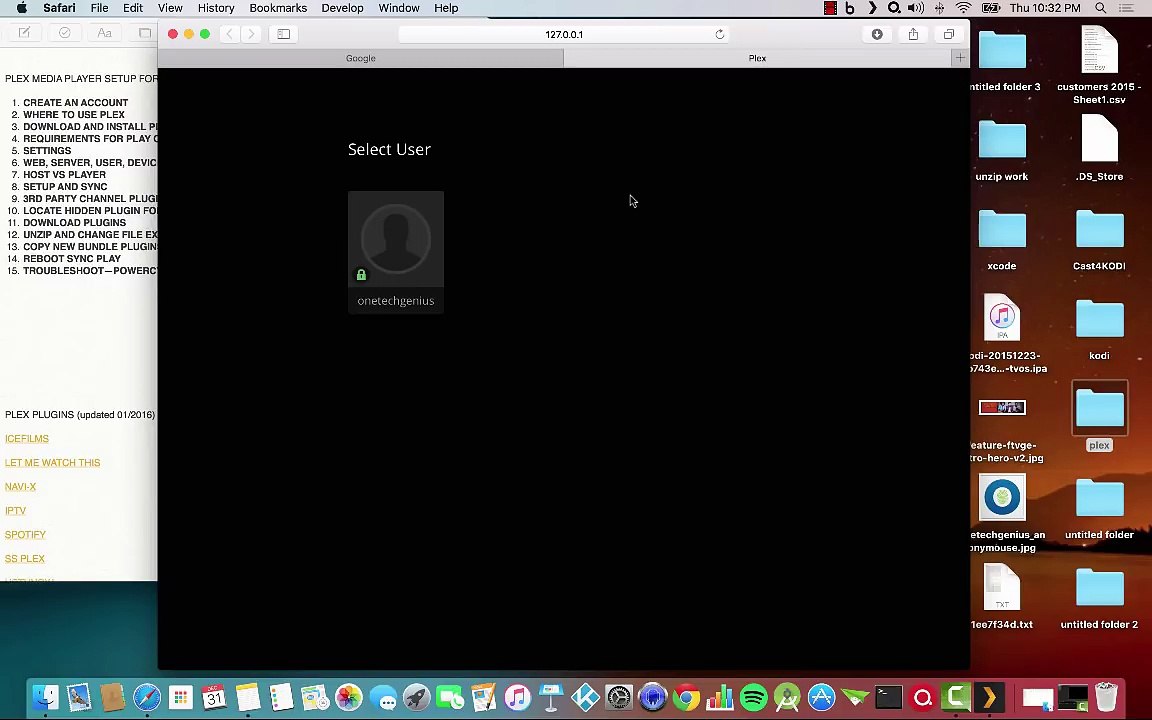Show the Safari sidebar

284,34
